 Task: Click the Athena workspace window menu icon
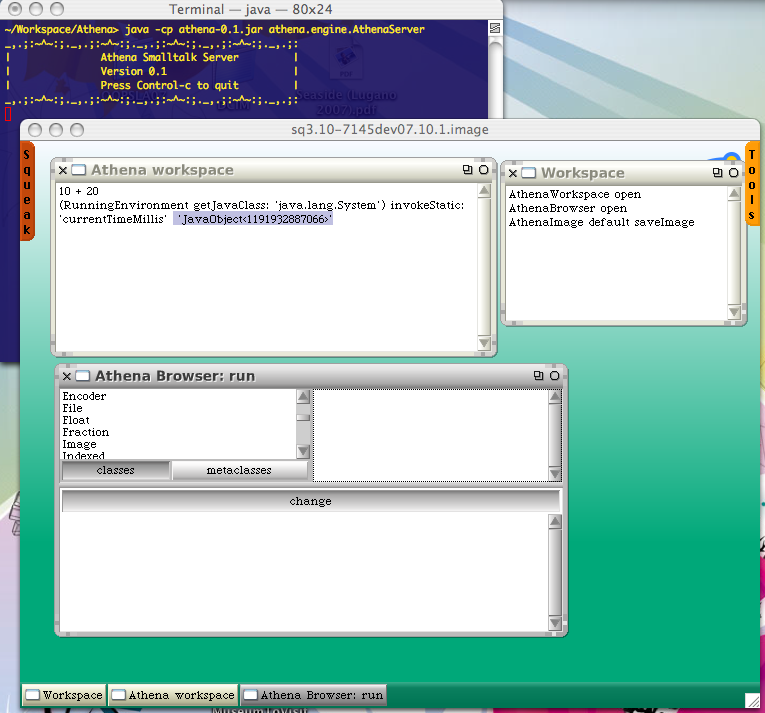tap(79, 170)
